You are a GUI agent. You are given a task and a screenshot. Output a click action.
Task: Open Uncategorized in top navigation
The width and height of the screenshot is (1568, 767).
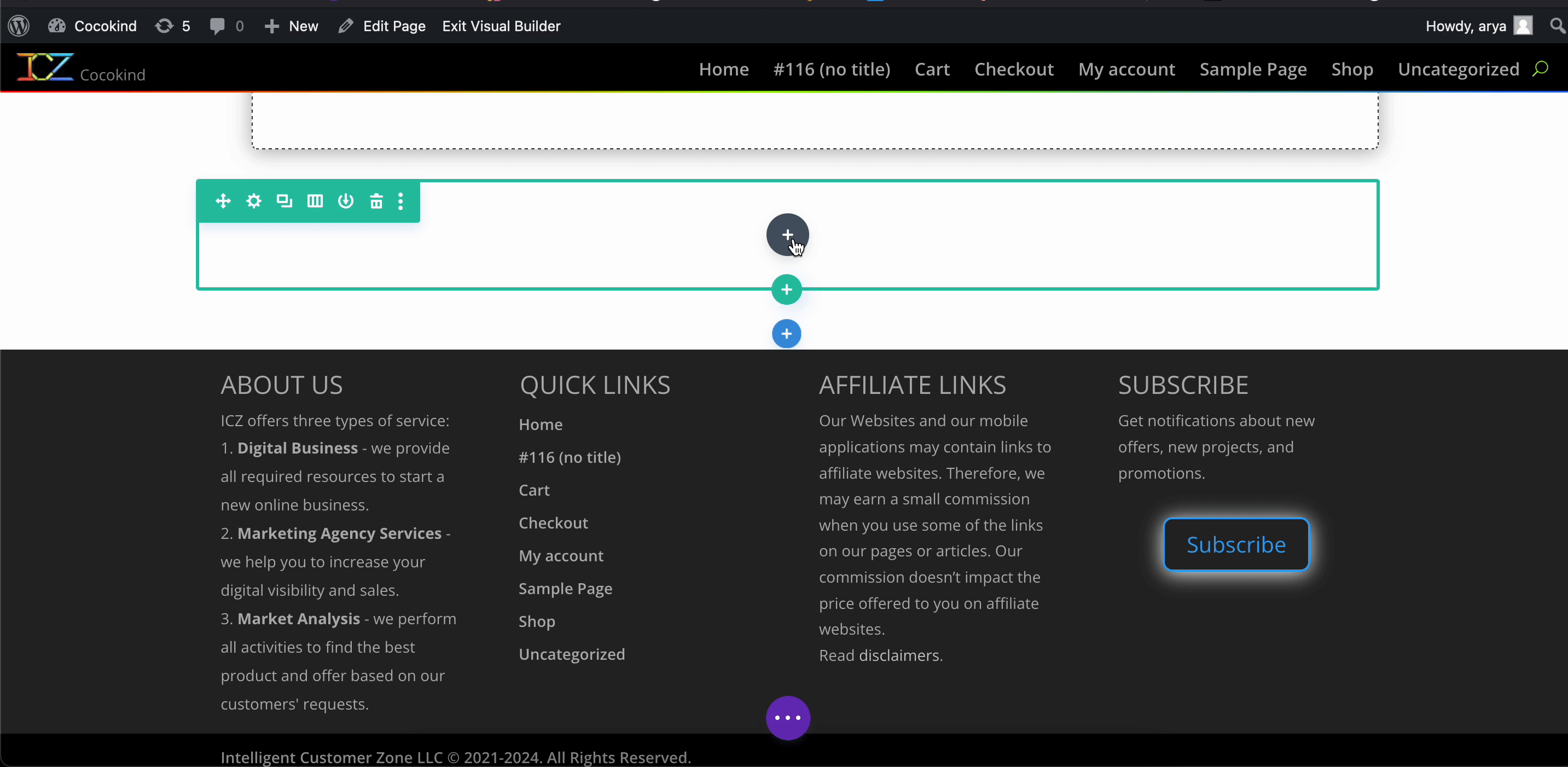[1459, 69]
